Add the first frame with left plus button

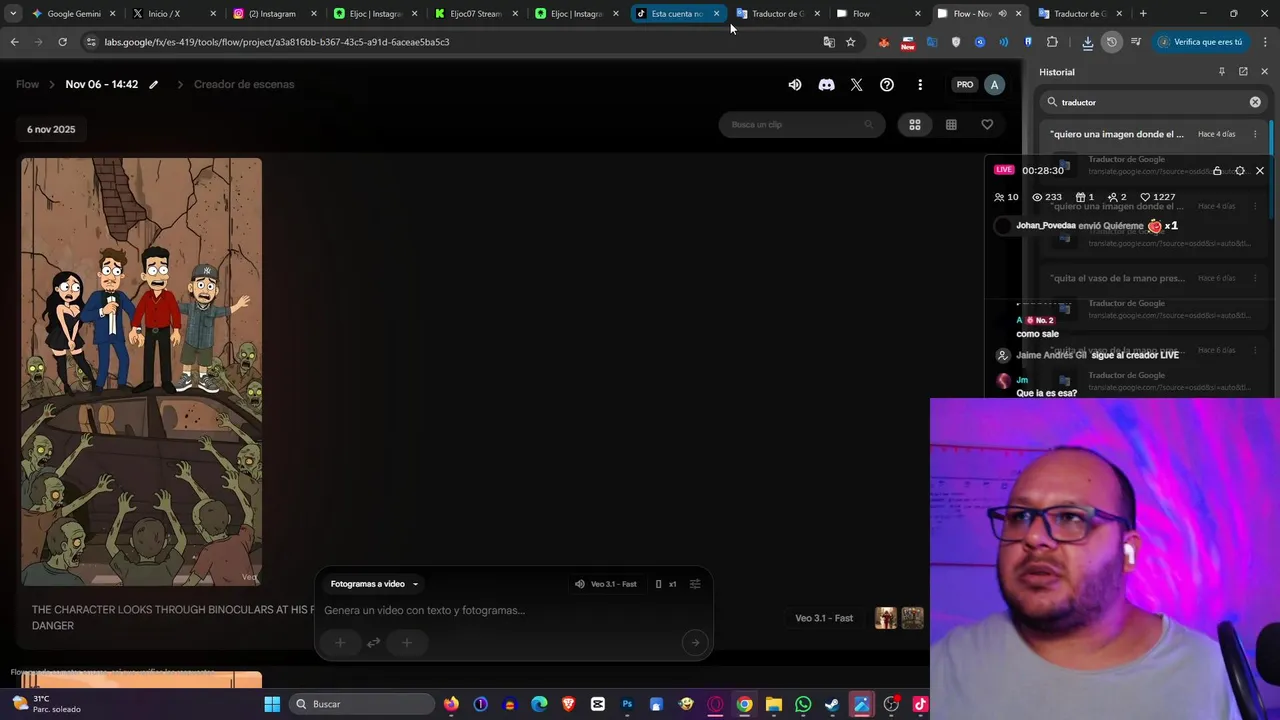click(340, 643)
